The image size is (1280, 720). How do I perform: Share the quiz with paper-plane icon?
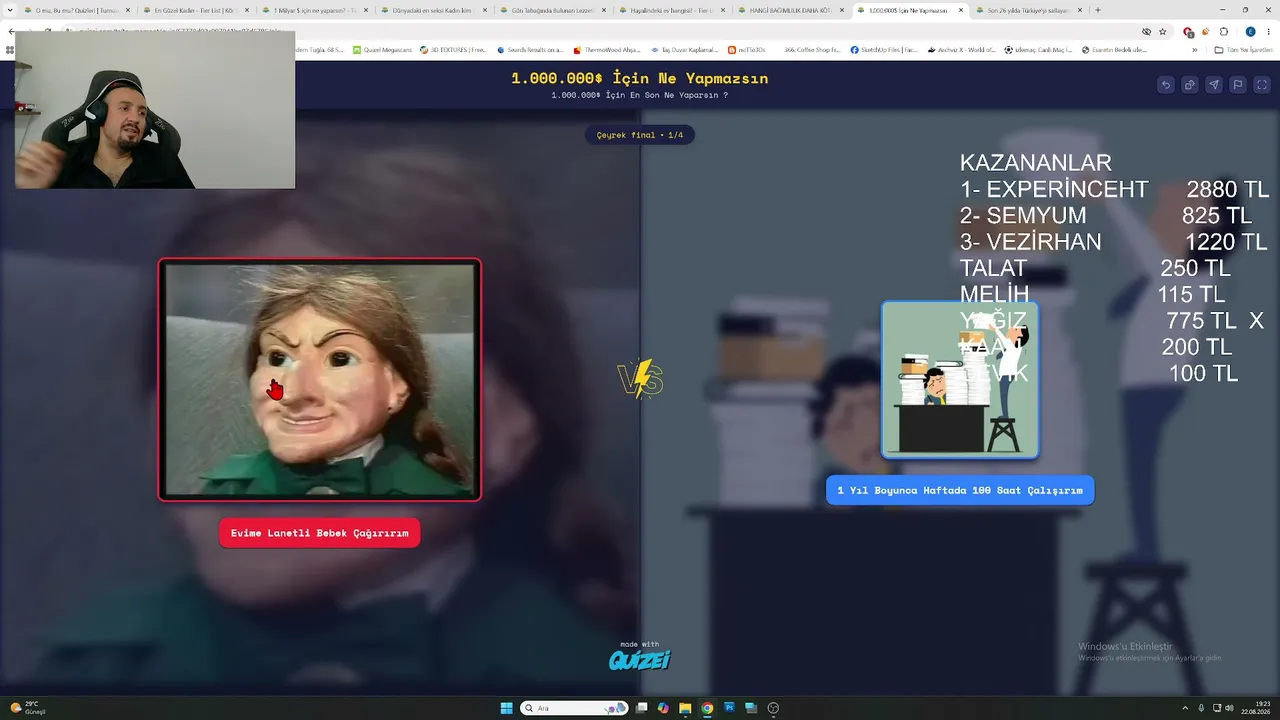1213,85
